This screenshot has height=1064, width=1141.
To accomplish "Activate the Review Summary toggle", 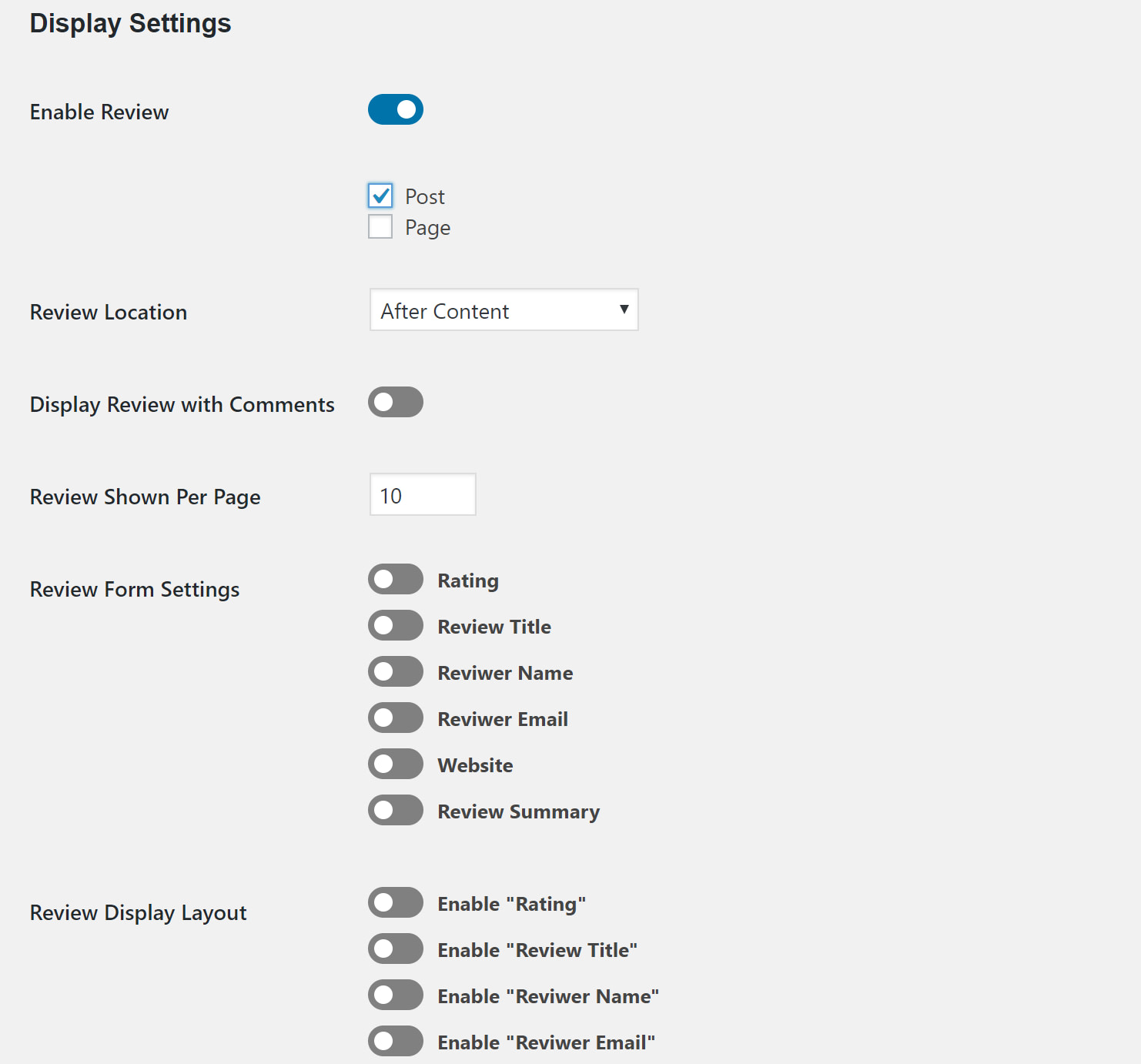I will (395, 810).
